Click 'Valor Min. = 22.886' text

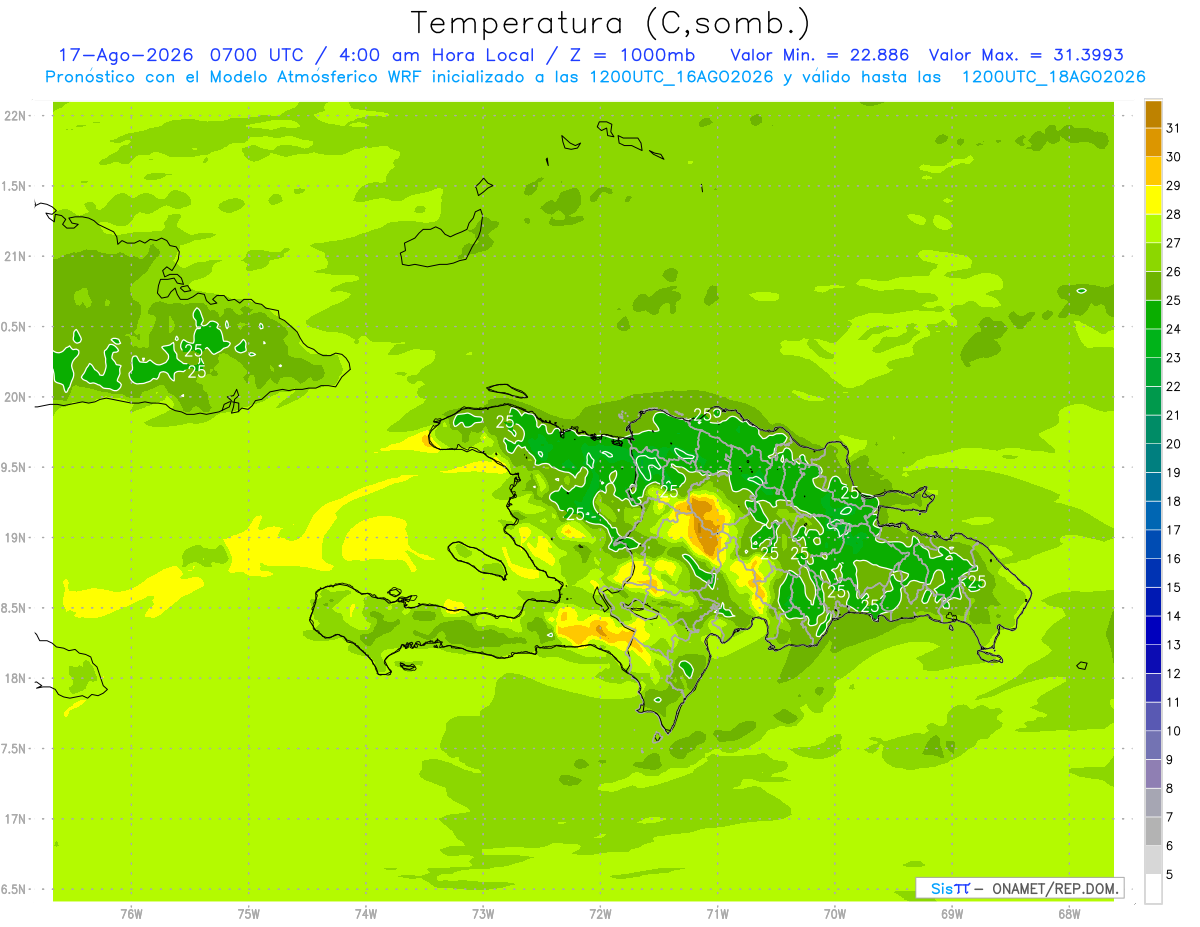coord(819,55)
